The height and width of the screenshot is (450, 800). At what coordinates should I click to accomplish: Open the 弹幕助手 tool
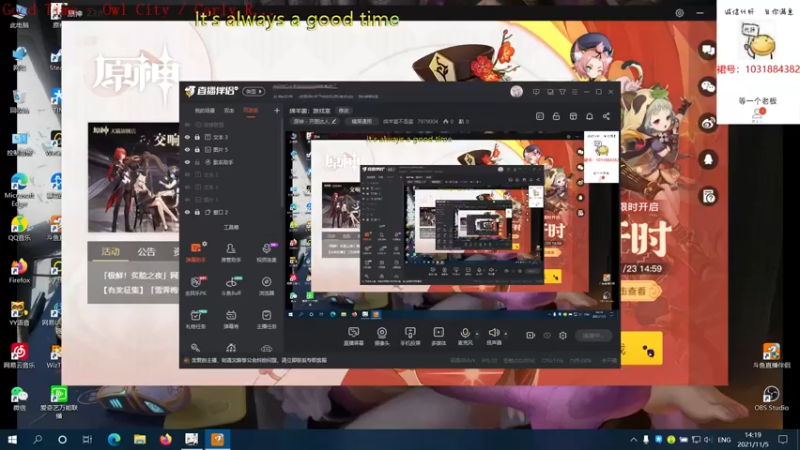click(196, 252)
